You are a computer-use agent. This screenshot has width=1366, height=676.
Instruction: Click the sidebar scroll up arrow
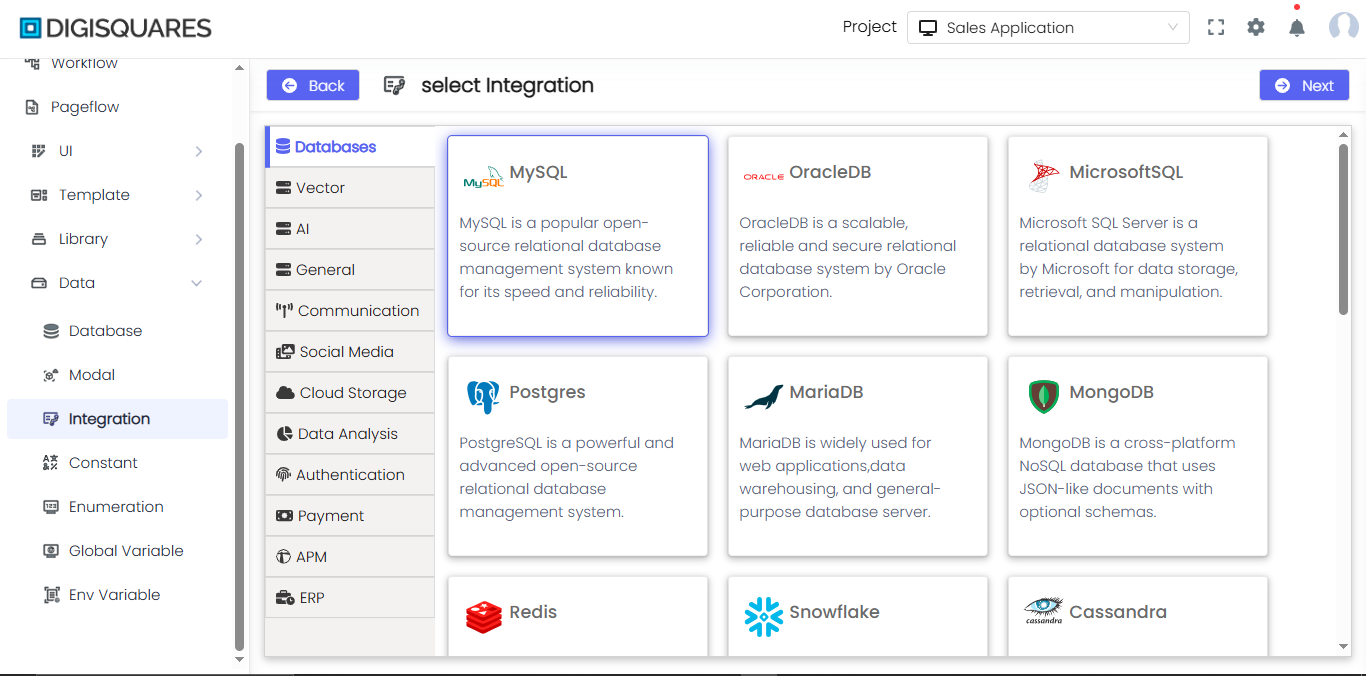[x=239, y=68]
